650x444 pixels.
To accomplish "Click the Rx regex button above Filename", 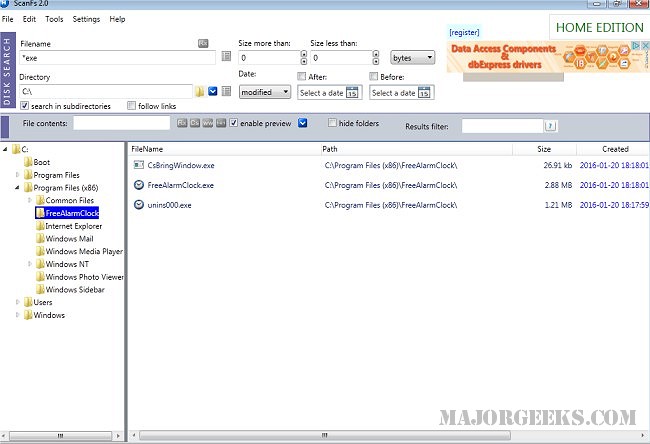I will 203,44.
